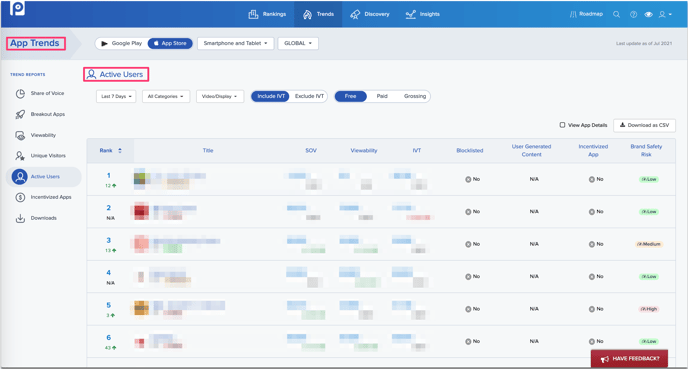Click Incentivized Apps dollar icon
The image size is (688, 369).
20,197
